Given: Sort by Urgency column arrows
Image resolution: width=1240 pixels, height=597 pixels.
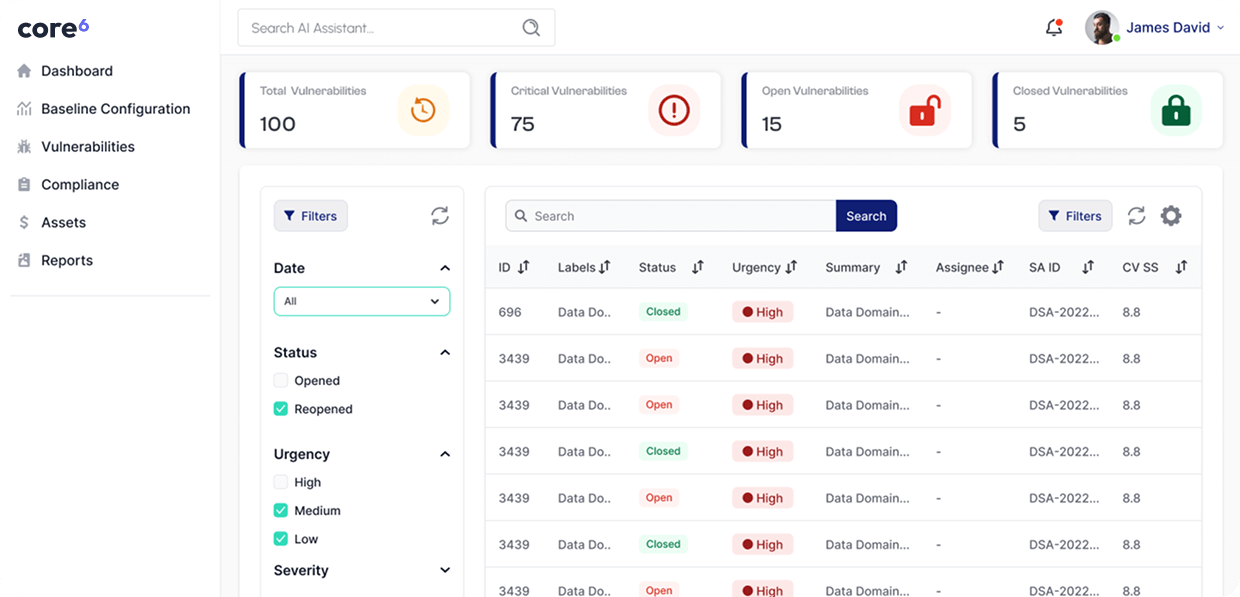Looking at the screenshot, I should click(x=791, y=267).
